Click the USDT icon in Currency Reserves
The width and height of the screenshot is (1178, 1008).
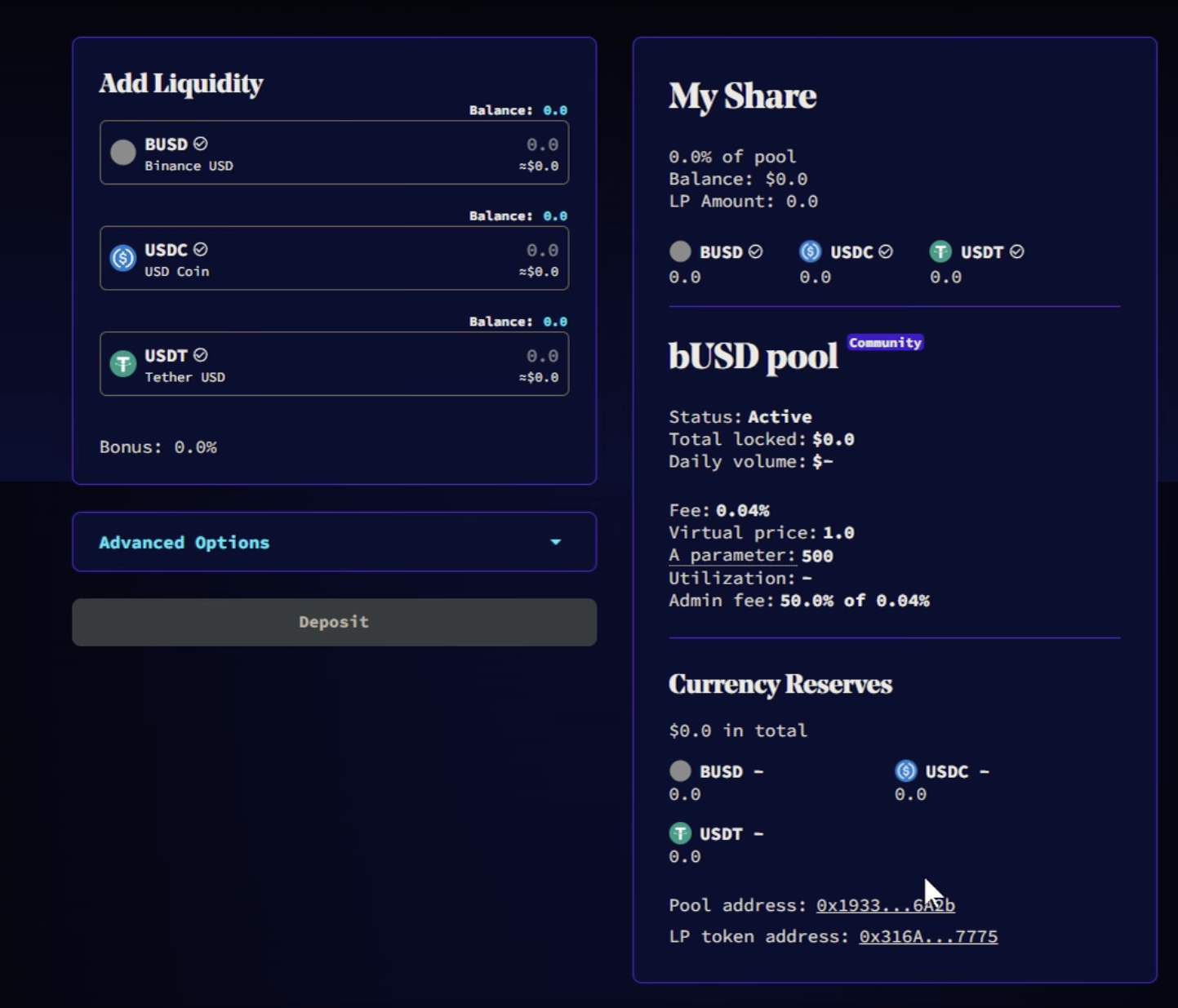click(x=680, y=833)
